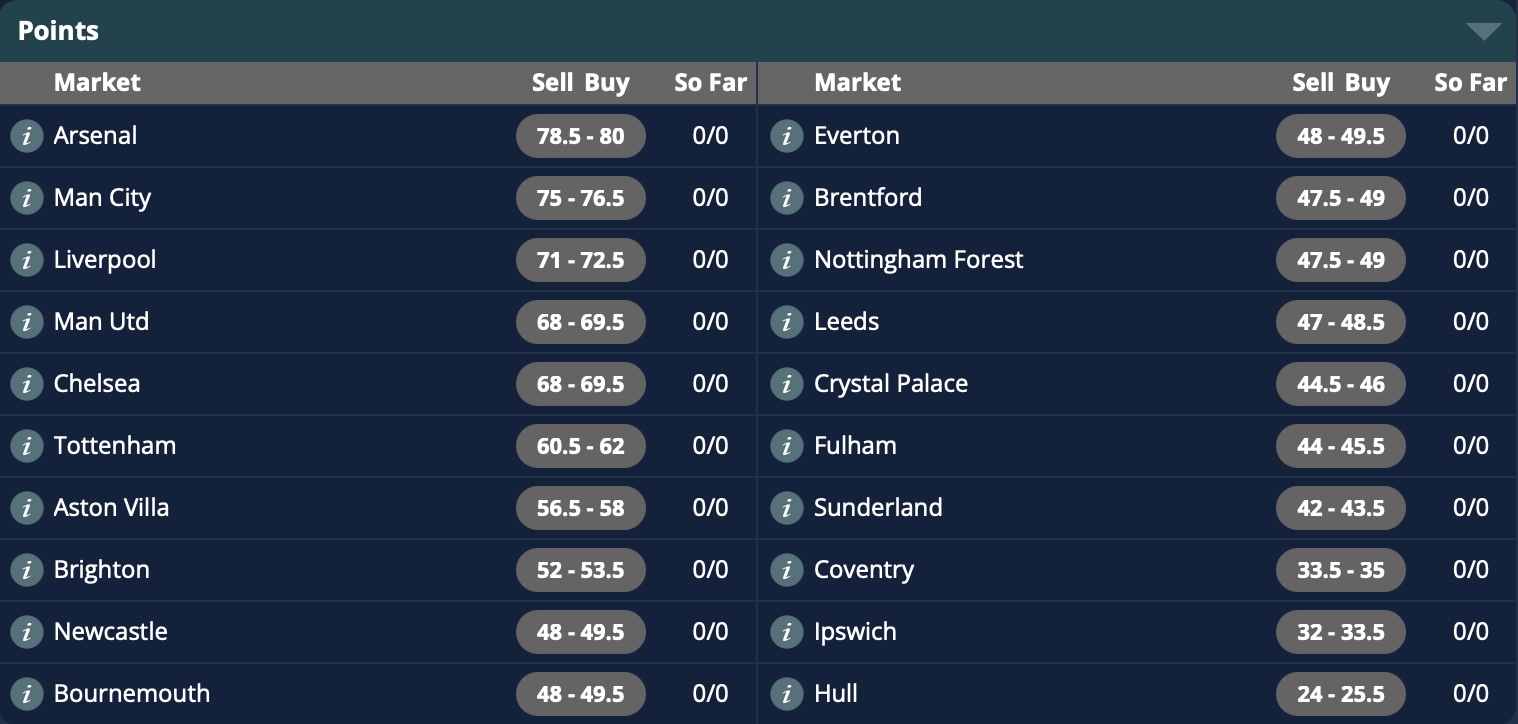Click the Points section header title
The width and height of the screenshot is (1518, 724).
click(58, 31)
